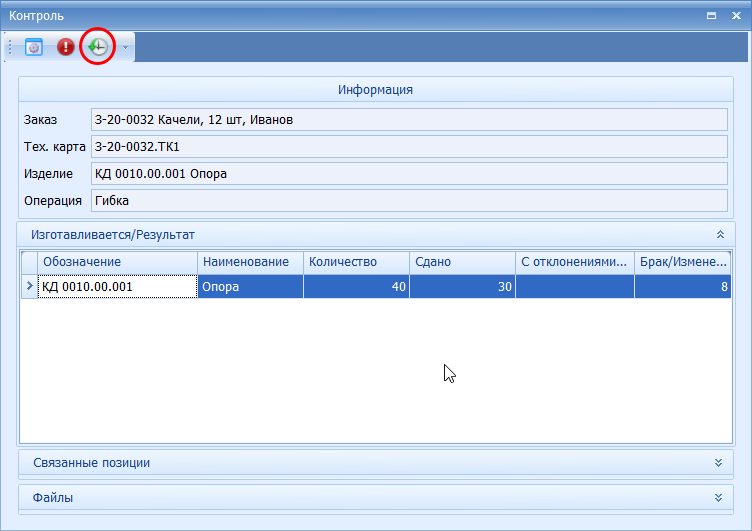Click the Изделие field showing Опора
Viewport: 752px width, 531px height.
coord(408,174)
